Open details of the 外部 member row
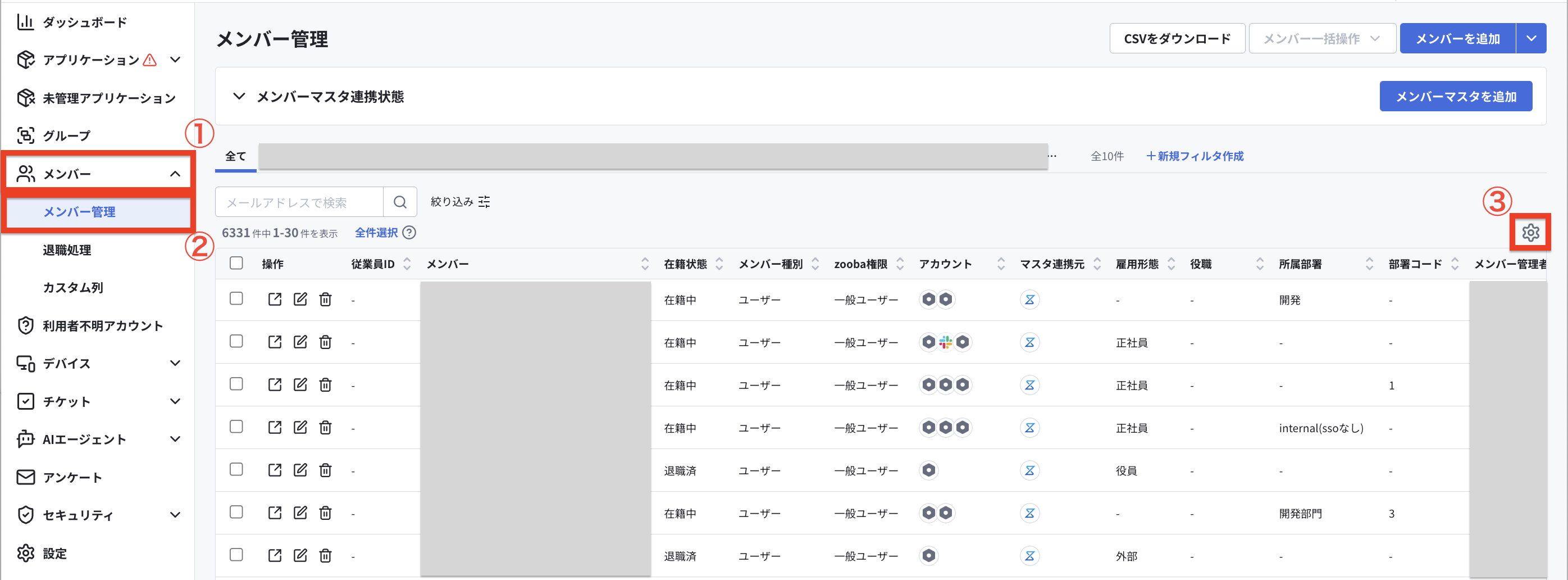 [275, 555]
